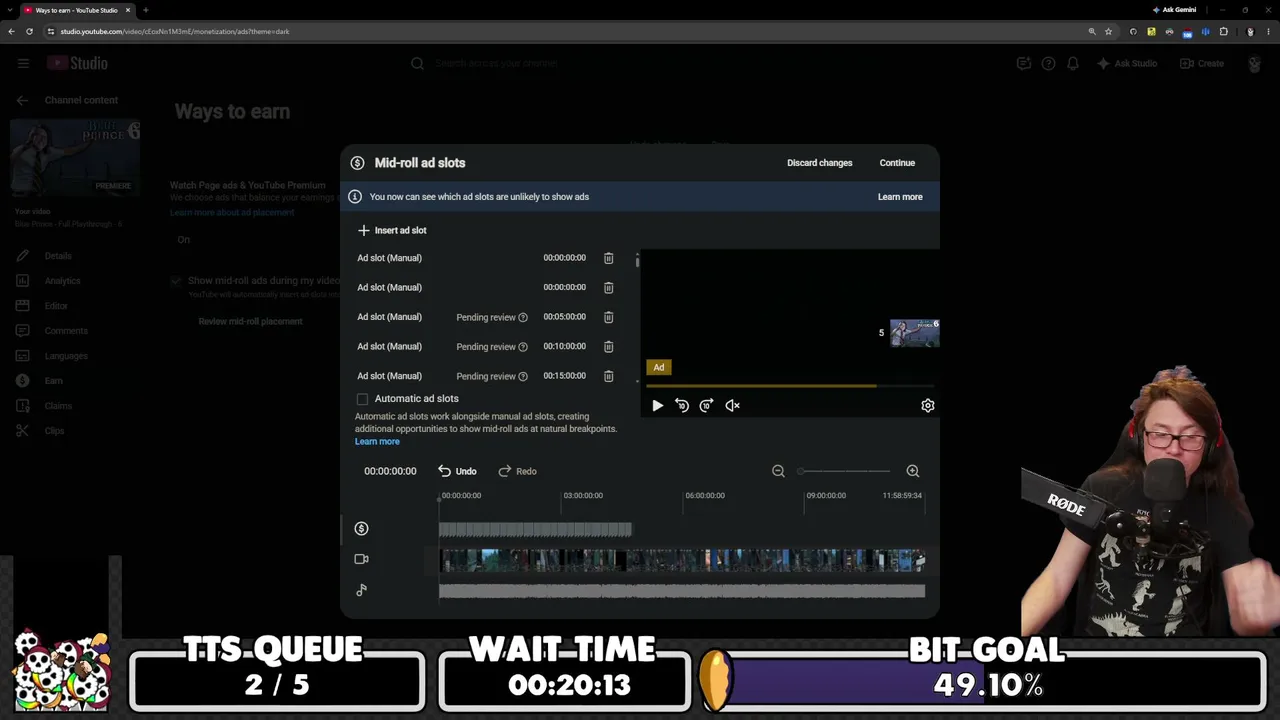The image size is (1280, 720).
Task: Toggle Show mid-roll ads during my video
Action: pos(176,281)
